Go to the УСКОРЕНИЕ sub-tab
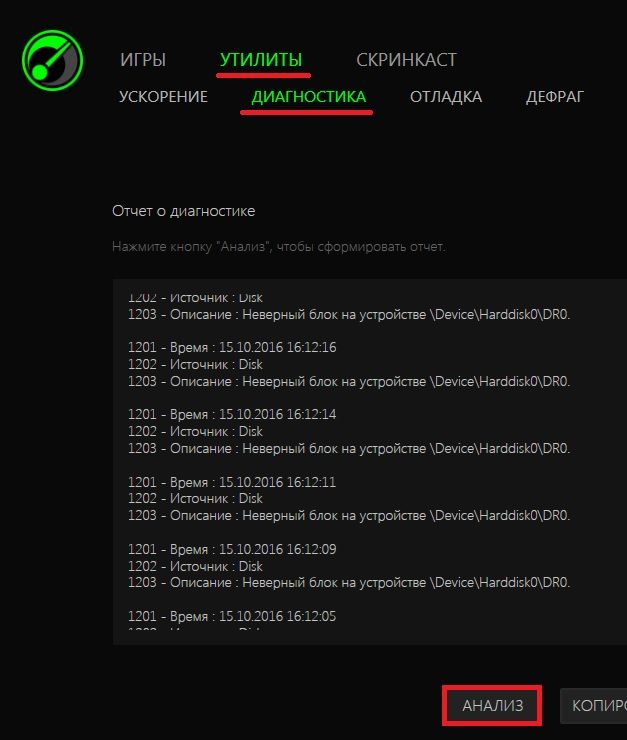627x740 pixels. pos(163,97)
